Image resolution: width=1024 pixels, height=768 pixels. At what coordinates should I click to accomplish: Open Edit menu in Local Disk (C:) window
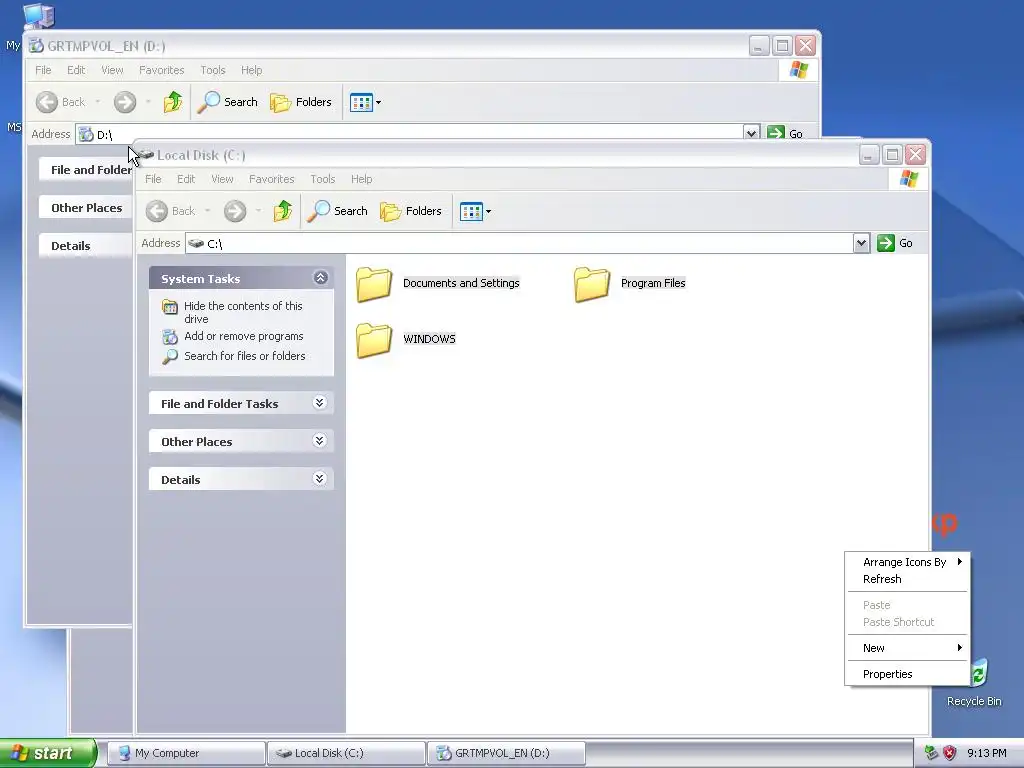(x=186, y=179)
